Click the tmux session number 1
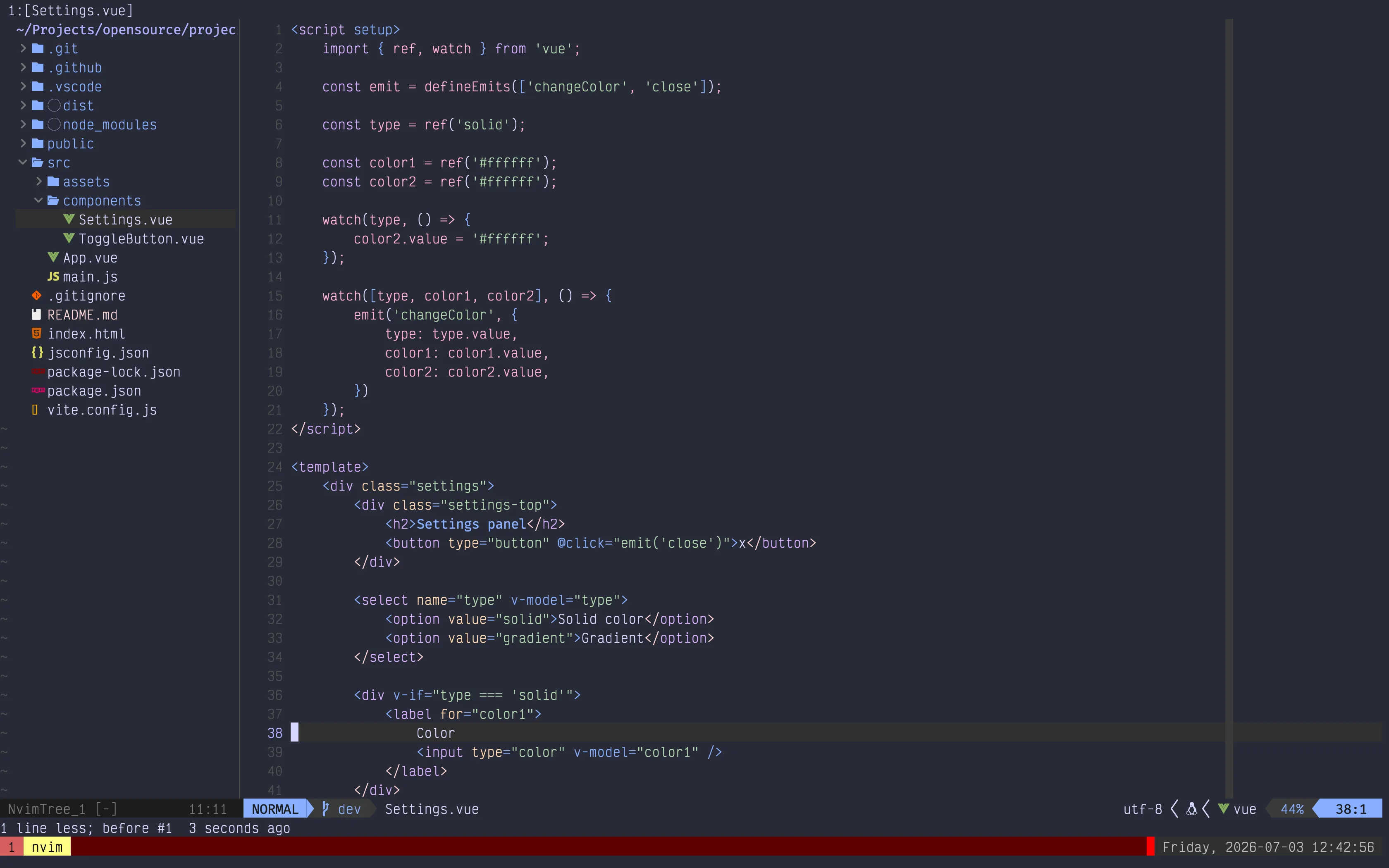The image size is (1389, 868). (12, 847)
